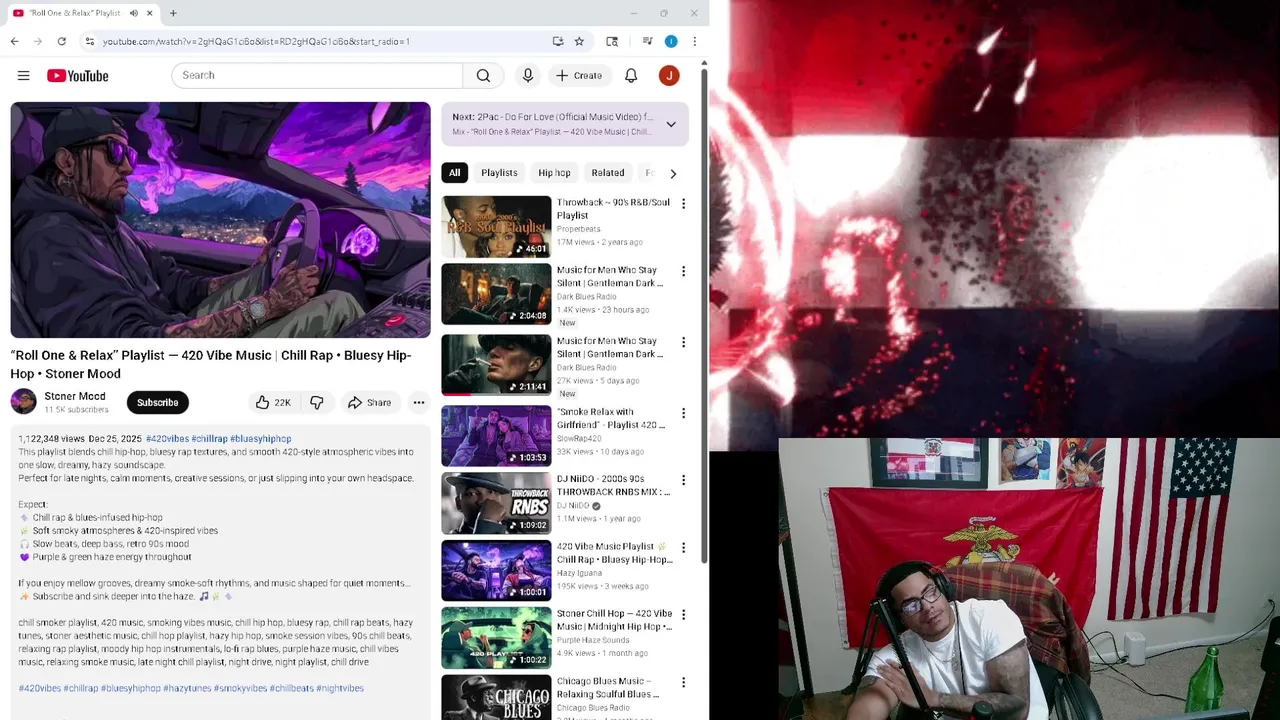Click the #bluesyhiphop hashtag near view count

click(x=260, y=439)
